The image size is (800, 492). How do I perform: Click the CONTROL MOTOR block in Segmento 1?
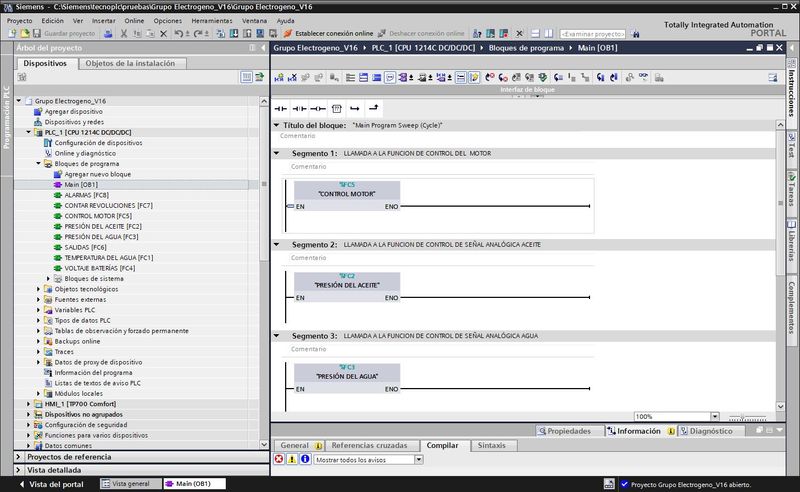347,196
